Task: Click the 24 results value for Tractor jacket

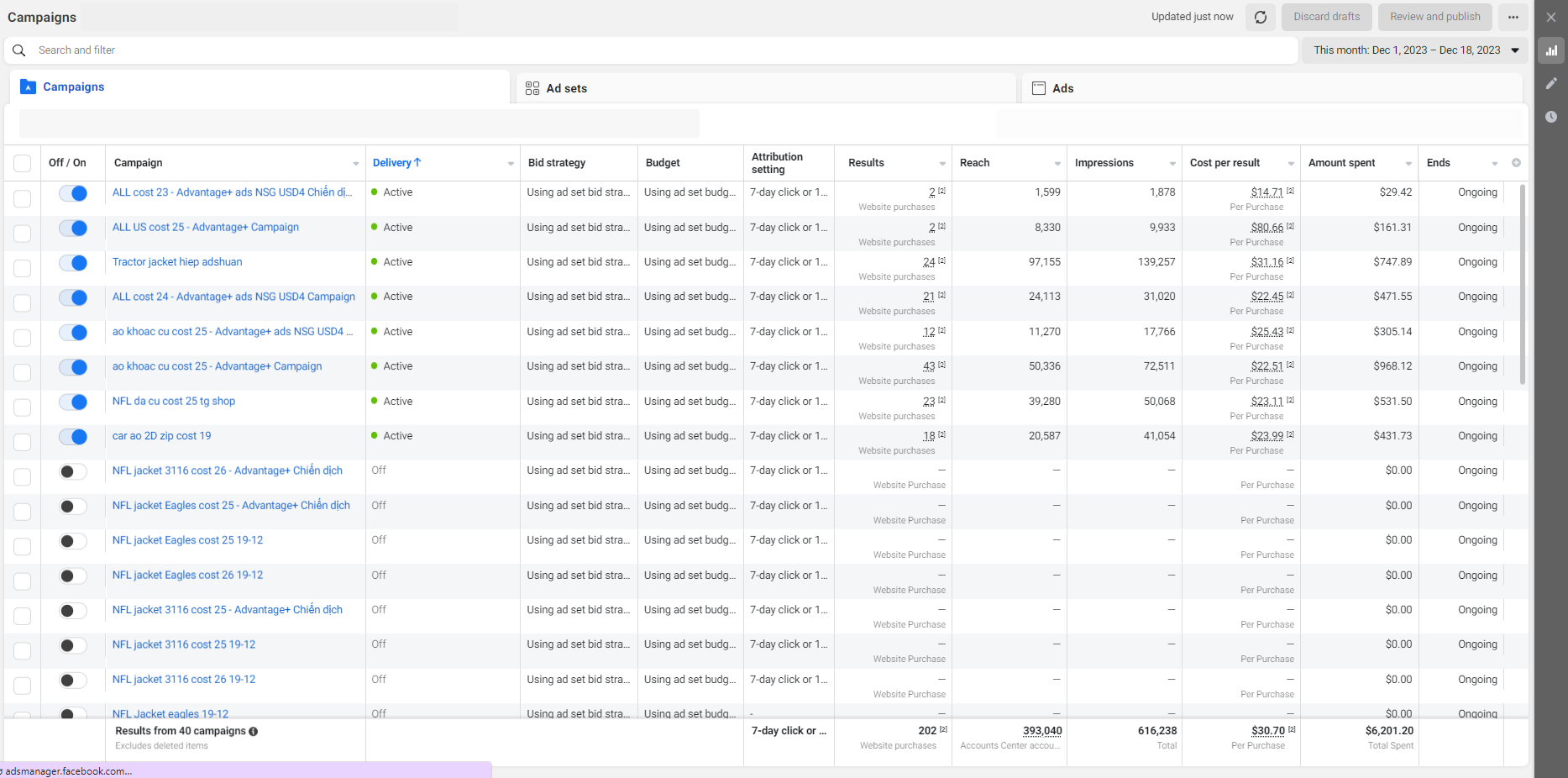Action: coord(929,262)
